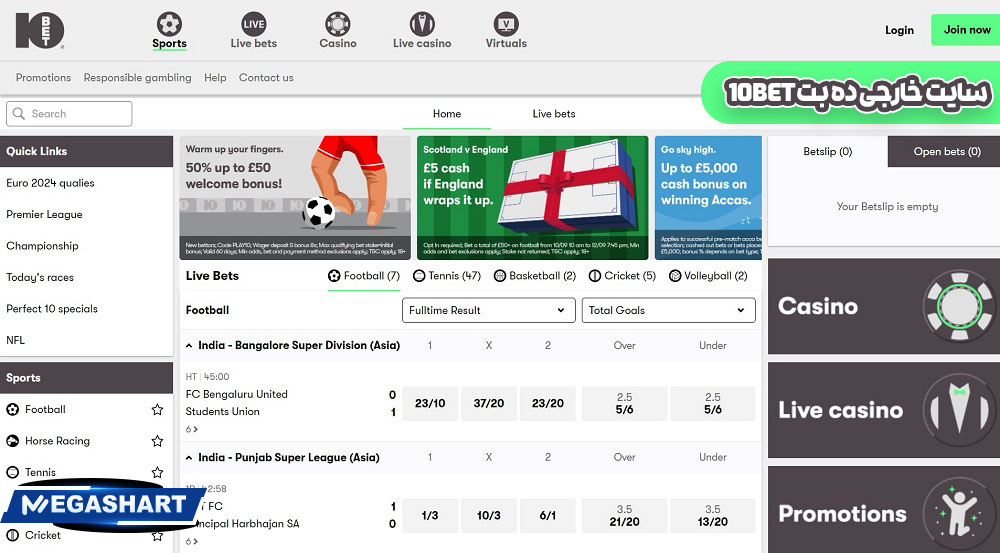Click the Live casino tile tuxedo icon
Image resolution: width=1000 pixels, height=553 pixels.
click(x=959, y=410)
